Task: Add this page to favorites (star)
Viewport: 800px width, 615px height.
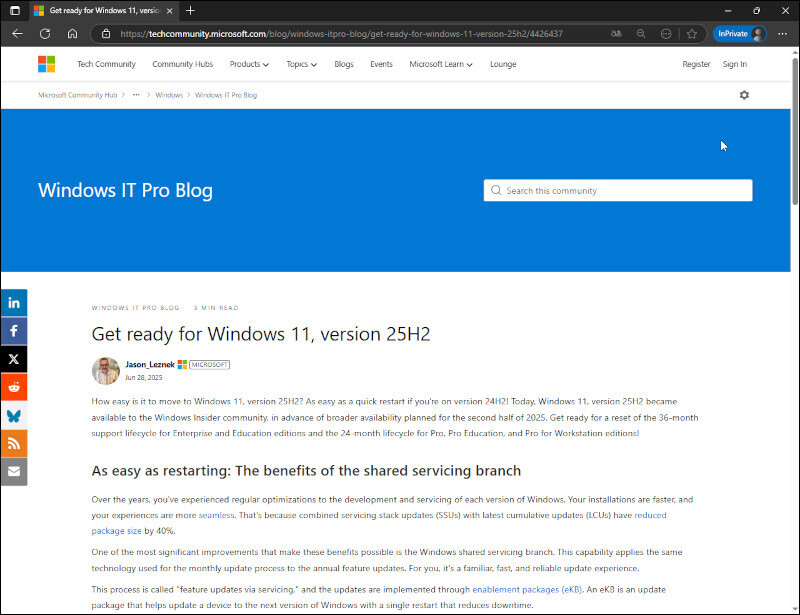Action: (x=691, y=33)
